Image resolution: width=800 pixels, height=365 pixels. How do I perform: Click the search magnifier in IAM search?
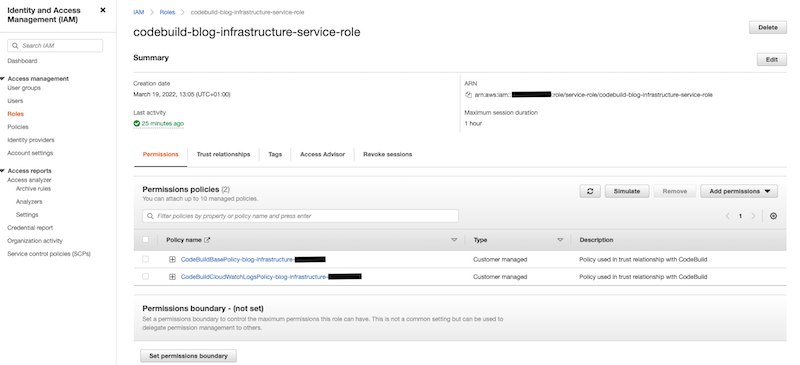point(15,46)
